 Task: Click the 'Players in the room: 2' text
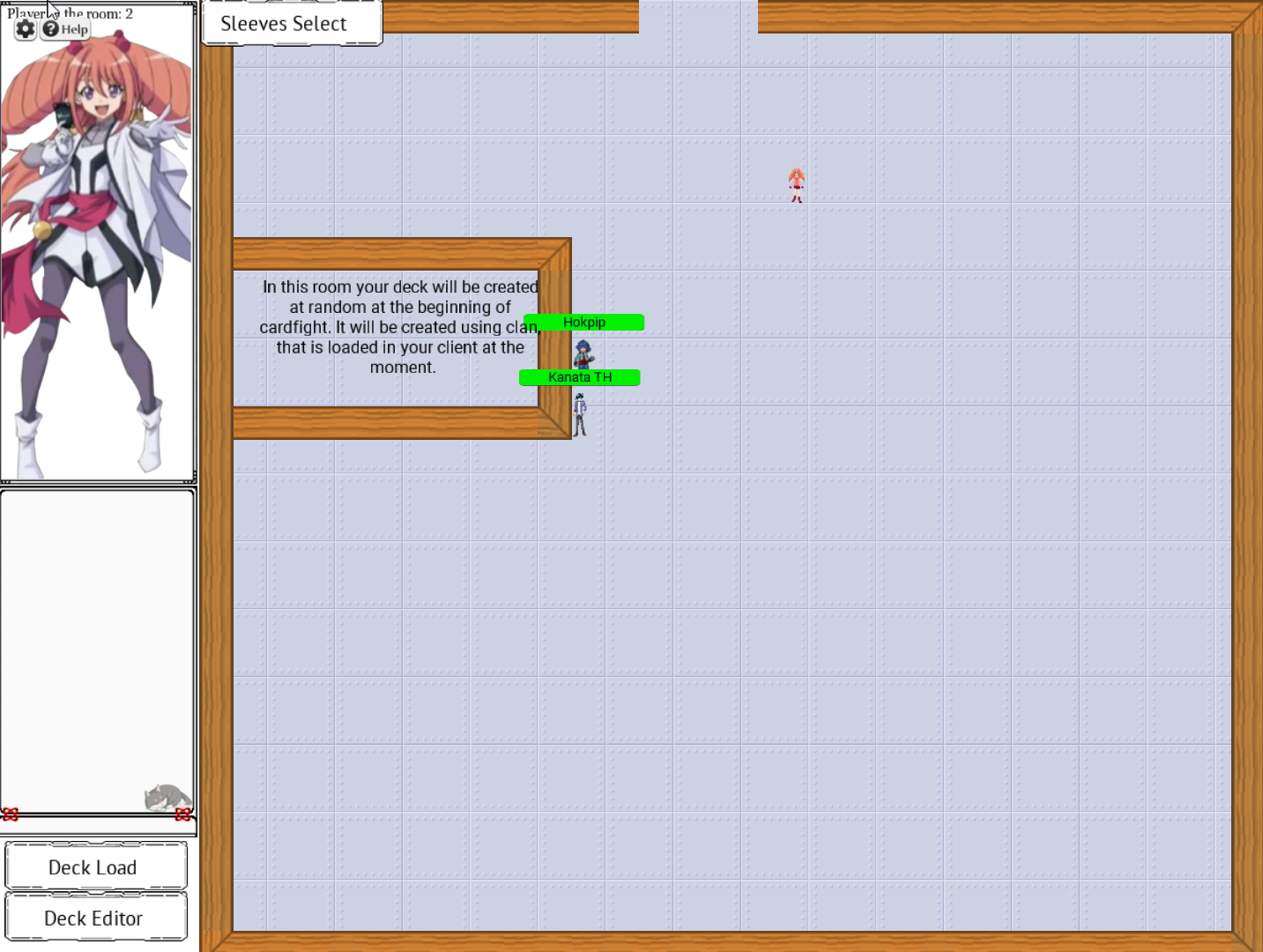[71, 13]
